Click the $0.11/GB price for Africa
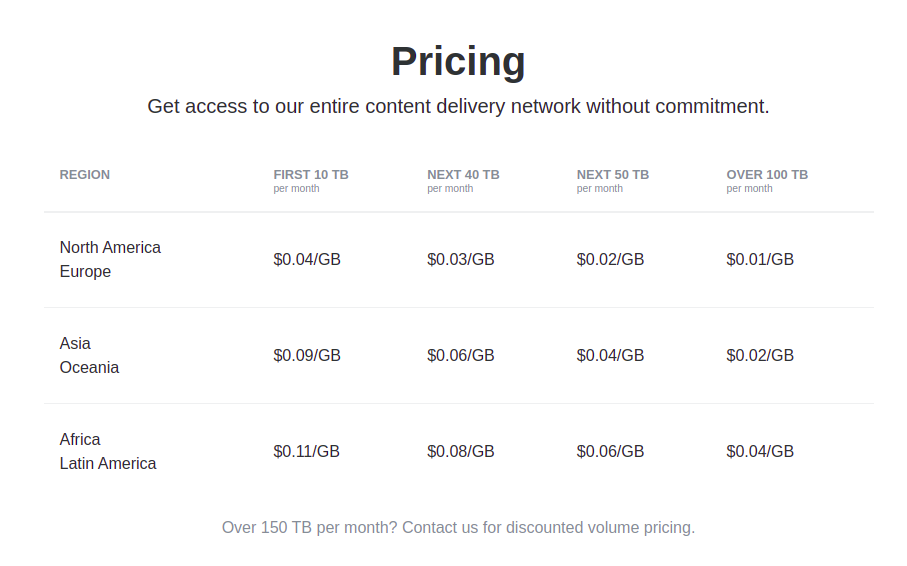Viewport: 907px width, 566px height. (x=306, y=452)
